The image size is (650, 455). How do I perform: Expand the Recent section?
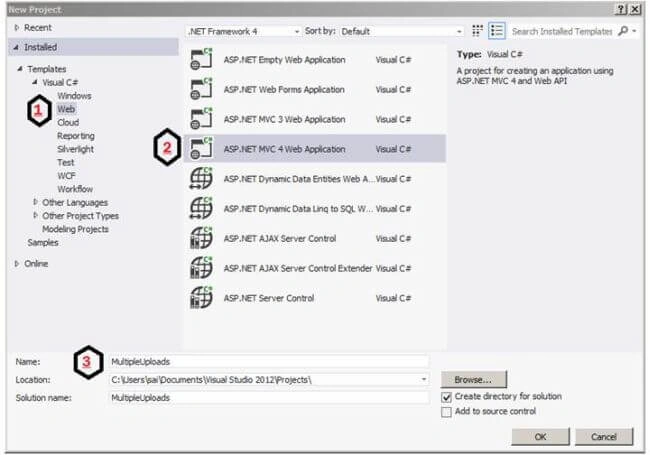pyautogui.click(x=17, y=28)
